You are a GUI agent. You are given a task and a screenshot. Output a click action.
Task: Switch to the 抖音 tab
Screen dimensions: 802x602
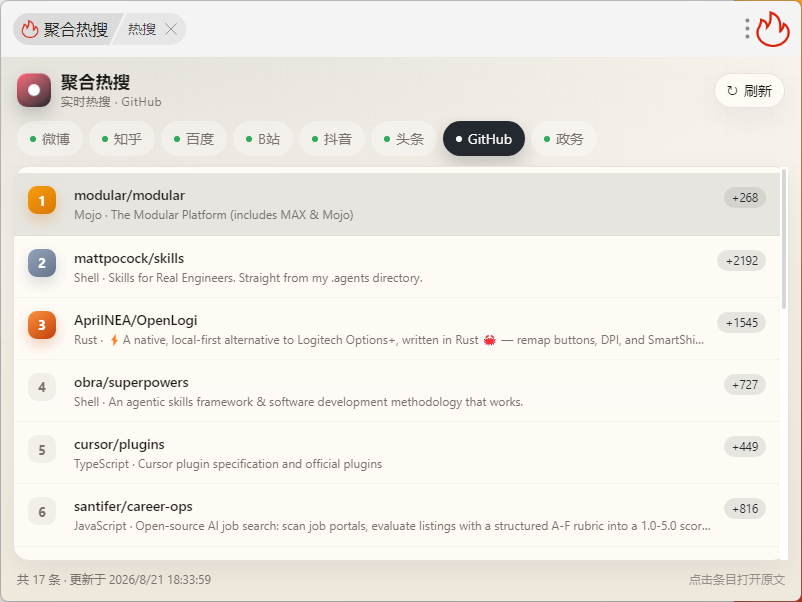point(332,139)
